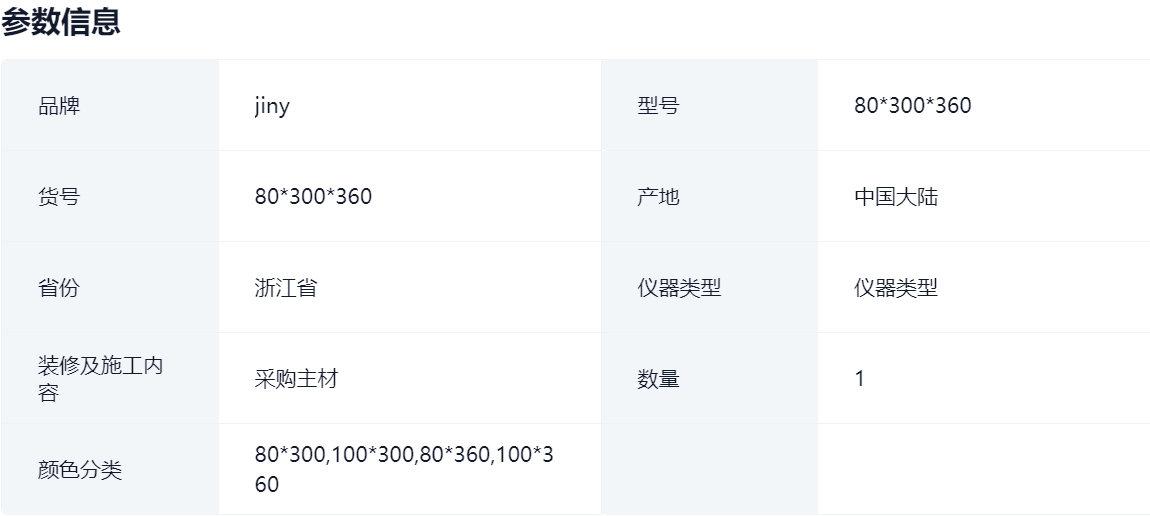Click the 装修及施工内容 label cell
This screenshot has width=1150, height=516.
[x=100, y=379]
